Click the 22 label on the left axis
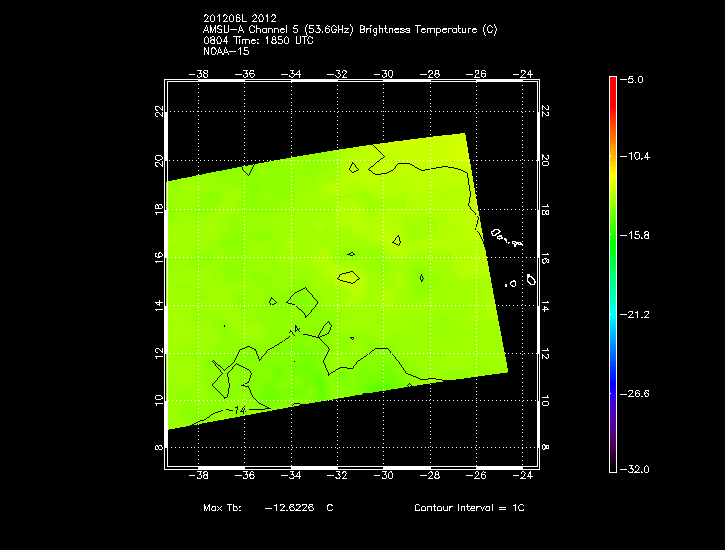Image resolution: width=725 pixels, height=550 pixels. (159, 110)
